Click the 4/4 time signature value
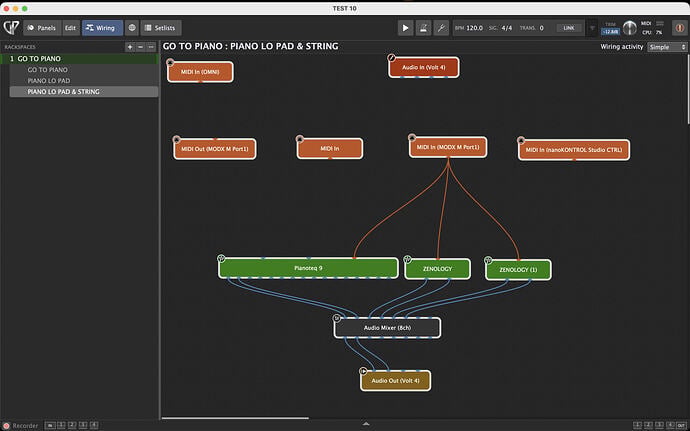 [506, 28]
